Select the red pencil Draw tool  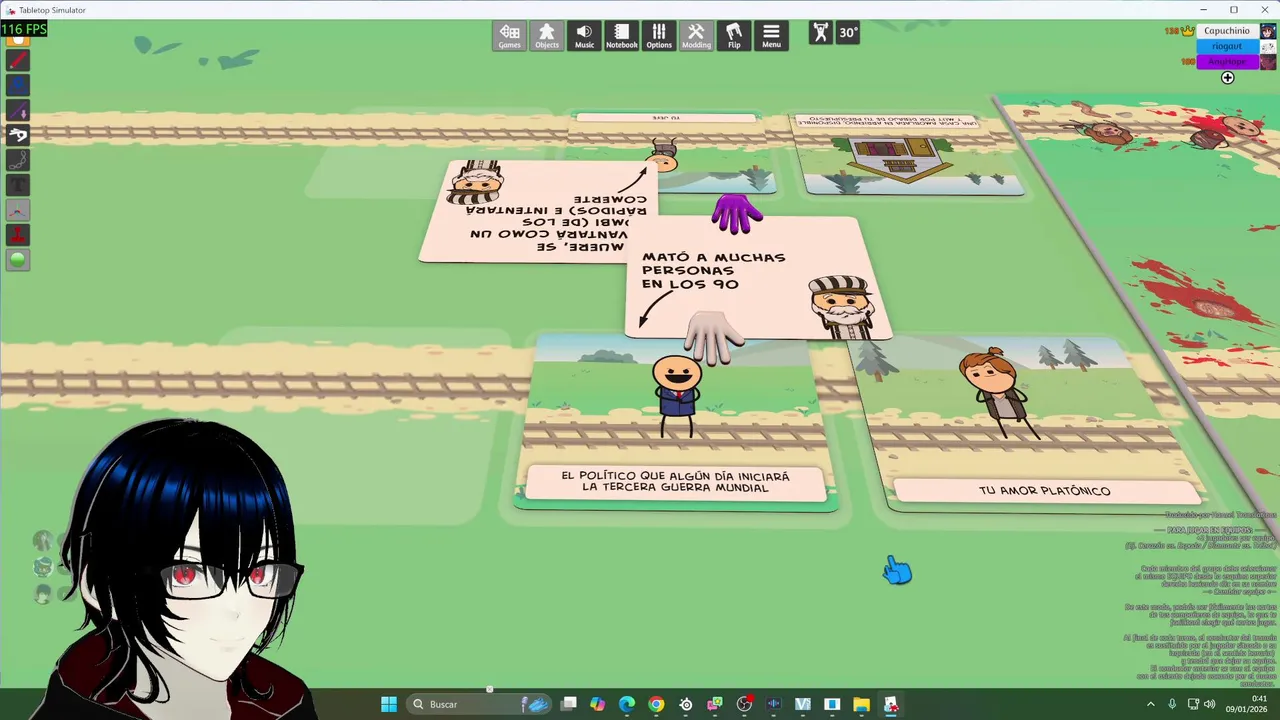[18, 60]
